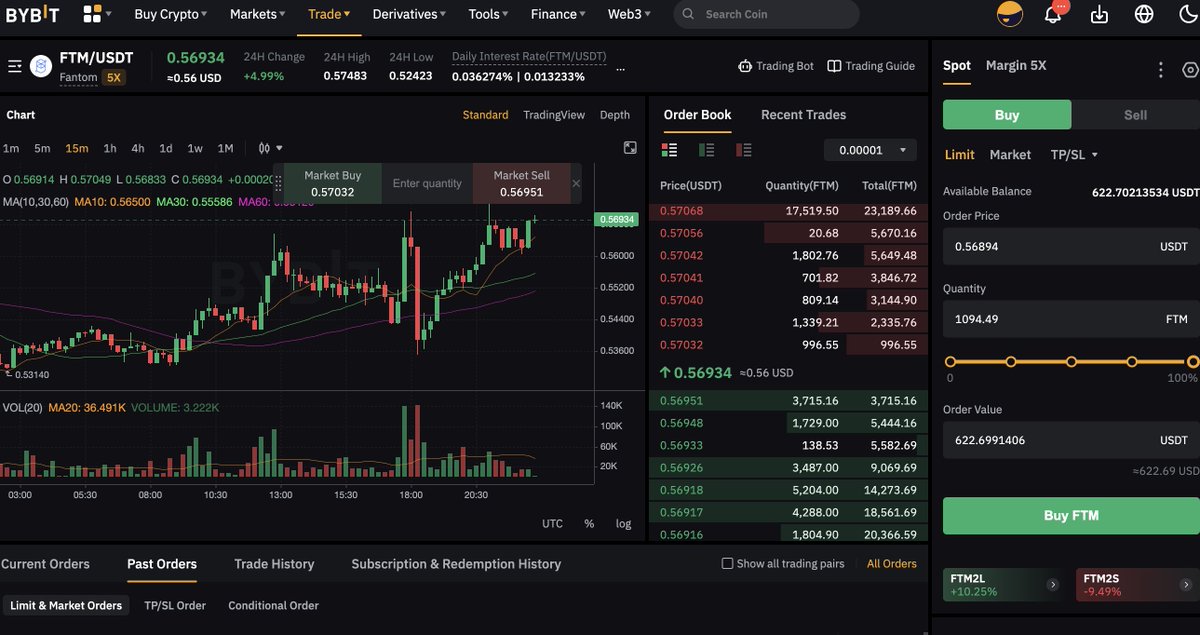Viewport: 1200px width, 635px height.
Task: Click the Enter quantity quick order field
Action: pyautogui.click(x=427, y=183)
